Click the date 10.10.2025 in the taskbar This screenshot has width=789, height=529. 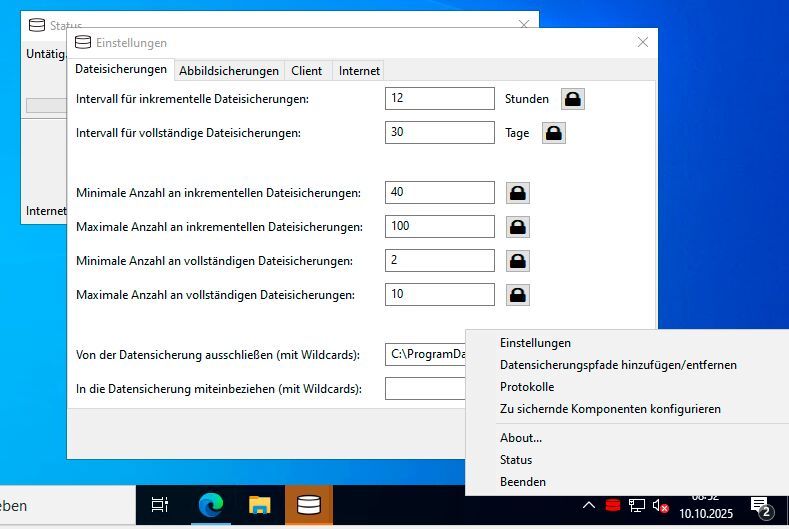(x=706, y=513)
